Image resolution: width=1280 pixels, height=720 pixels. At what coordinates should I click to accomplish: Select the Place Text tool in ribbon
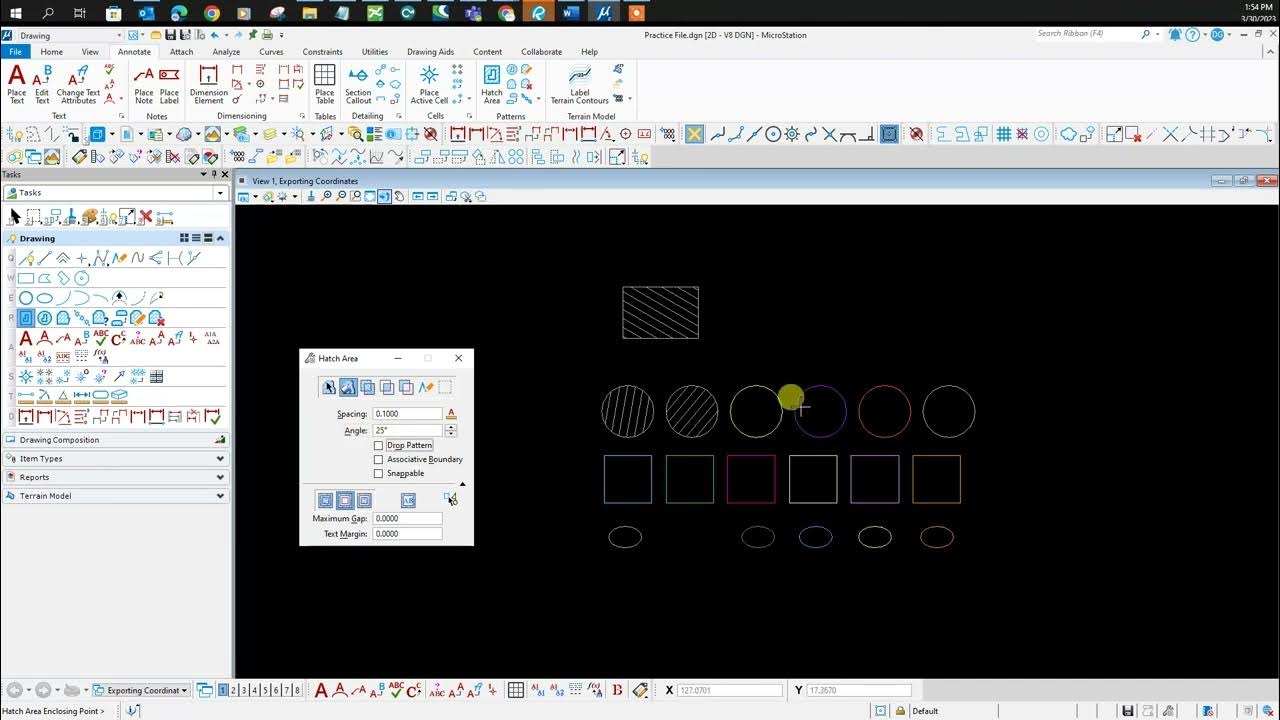(17, 85)
